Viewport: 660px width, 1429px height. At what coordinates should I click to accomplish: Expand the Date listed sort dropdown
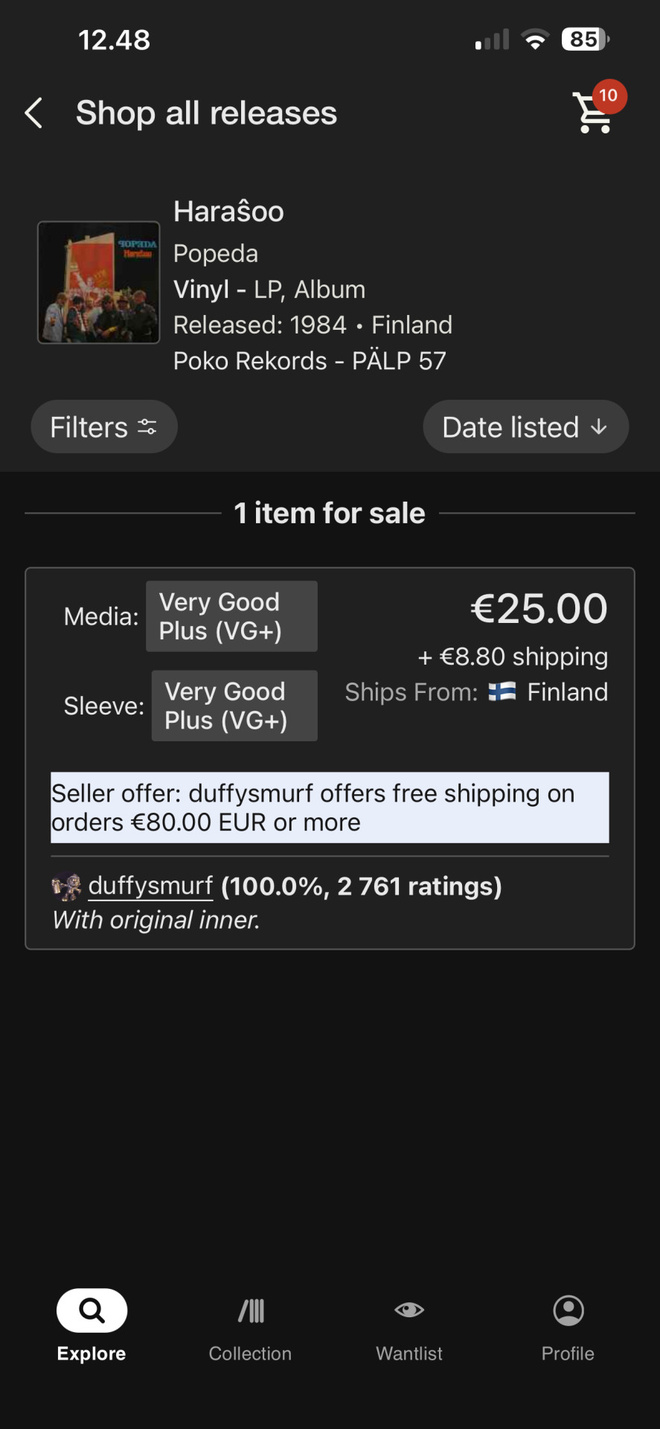[525, 427]
